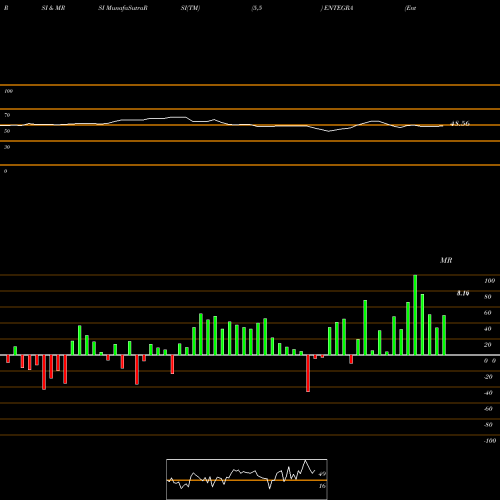Viewport: 500px width, 500px height.
Task: Click the 80 label on MR axis
Action: point(488,297)
